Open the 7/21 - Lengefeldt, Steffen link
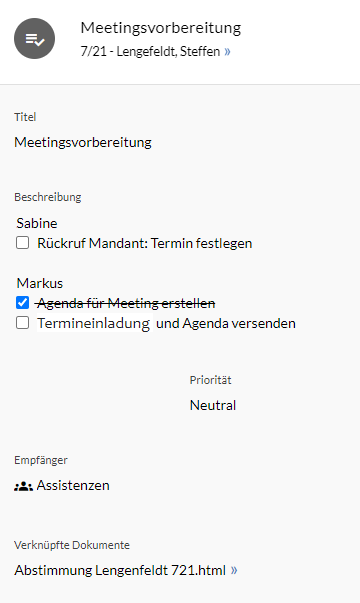This screenshot has height=603, width=360. click(x=150, y=52)
